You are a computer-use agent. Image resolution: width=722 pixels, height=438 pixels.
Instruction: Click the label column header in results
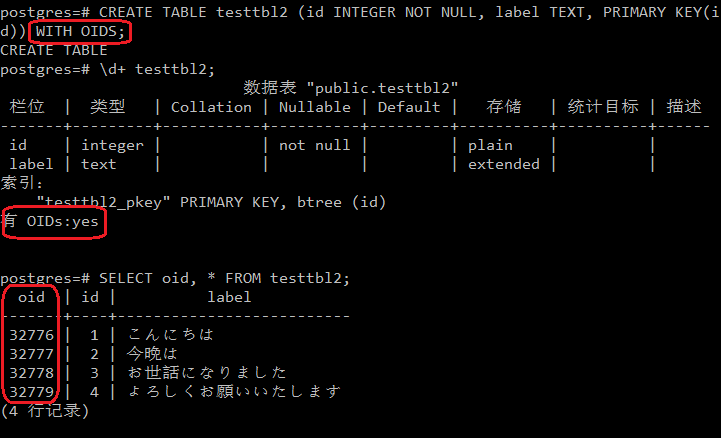tap(229, 297)
